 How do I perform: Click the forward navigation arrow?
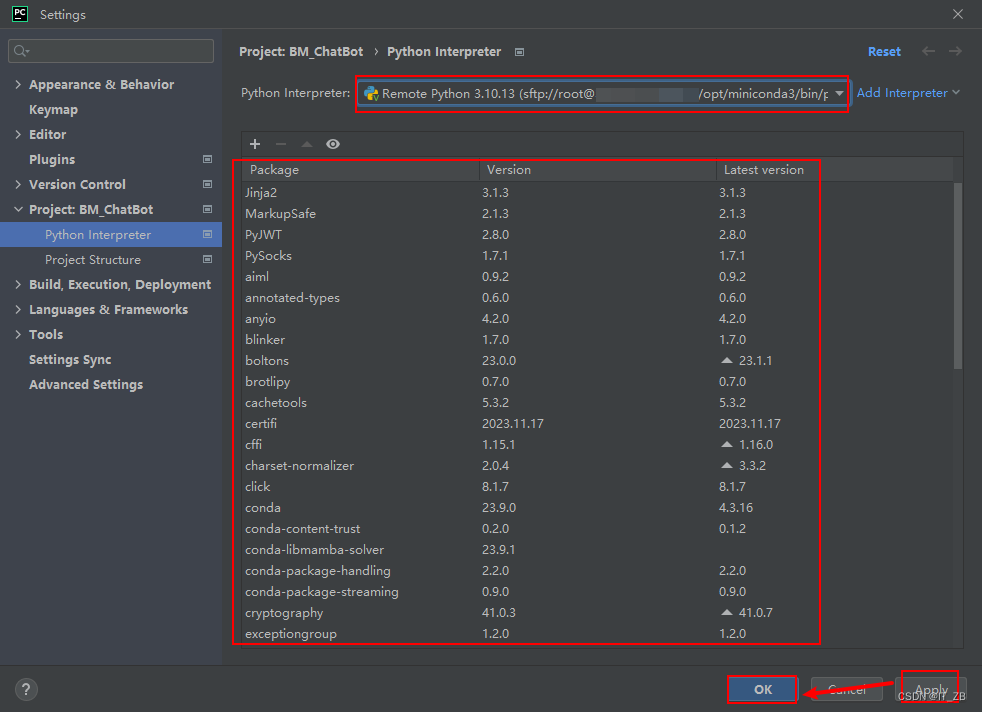(x=955, y=51)
